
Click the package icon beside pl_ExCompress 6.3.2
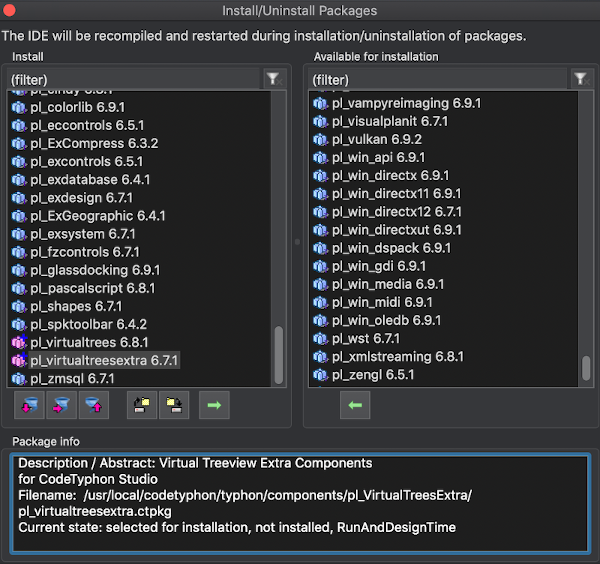(x=19, y=143)
